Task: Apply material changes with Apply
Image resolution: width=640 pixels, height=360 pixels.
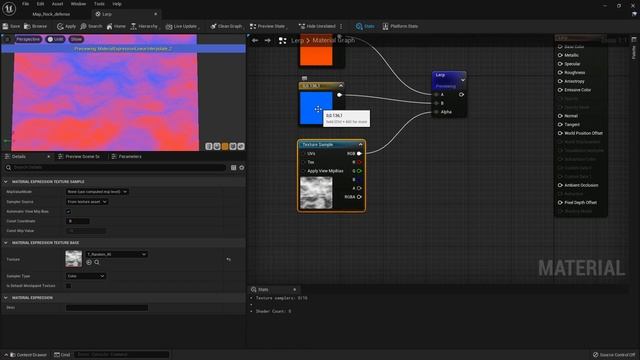Action: pyautogui.click(x=67, y=26)
